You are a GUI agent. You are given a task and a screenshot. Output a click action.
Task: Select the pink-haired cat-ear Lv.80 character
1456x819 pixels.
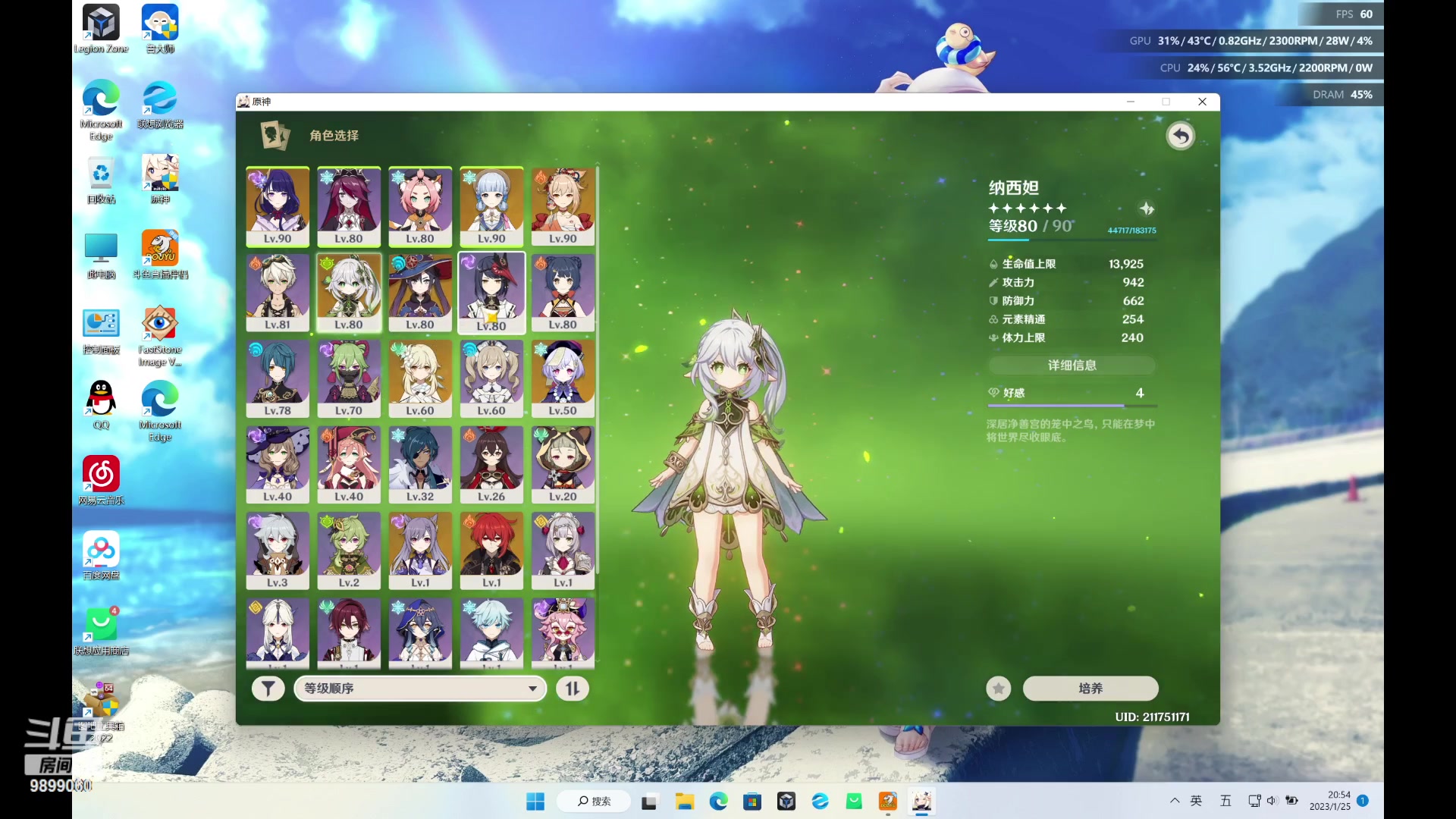[x=420, y=207]
